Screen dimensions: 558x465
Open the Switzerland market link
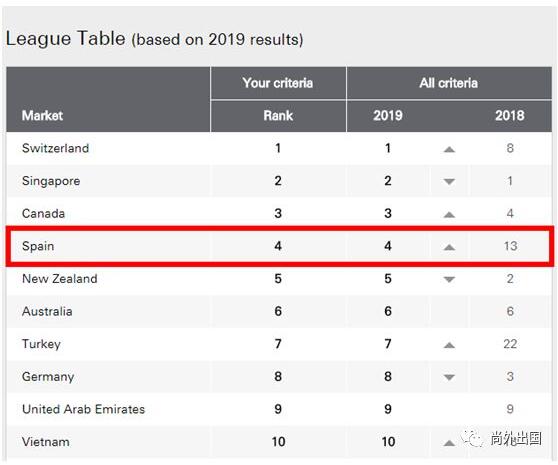(x=55, y=148)
